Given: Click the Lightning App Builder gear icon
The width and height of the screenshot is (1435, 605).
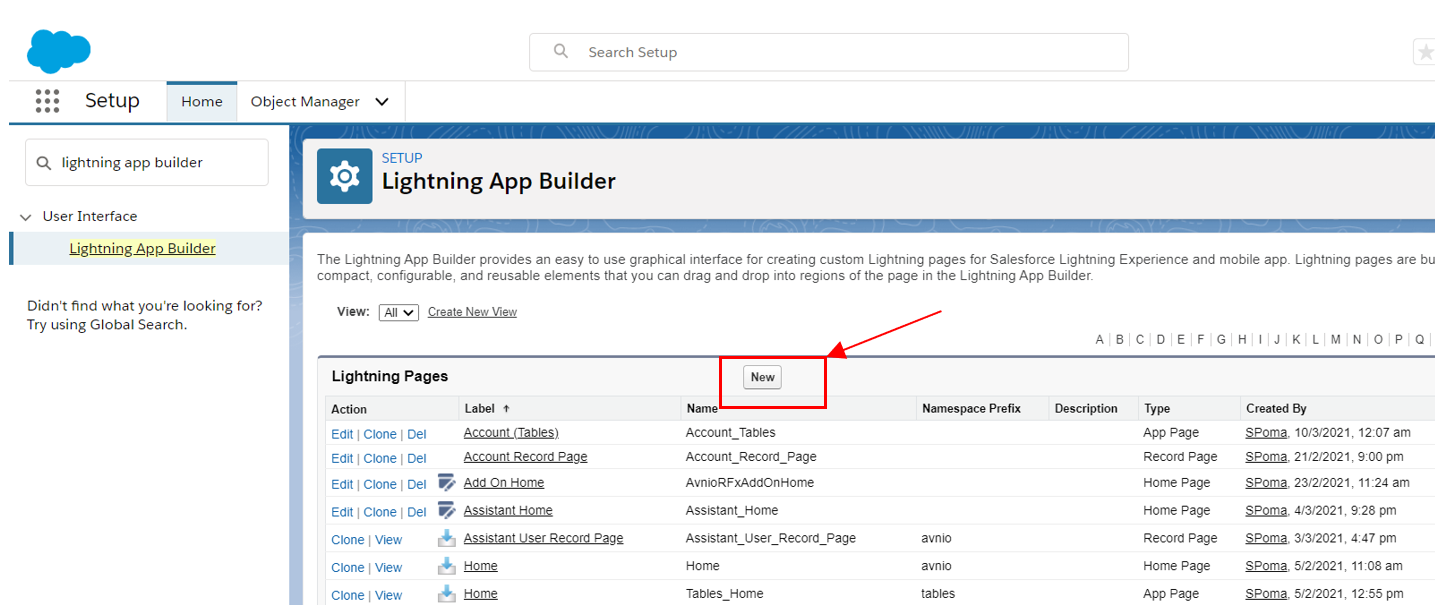Looking at the screenshot, I should click(345, 176).
